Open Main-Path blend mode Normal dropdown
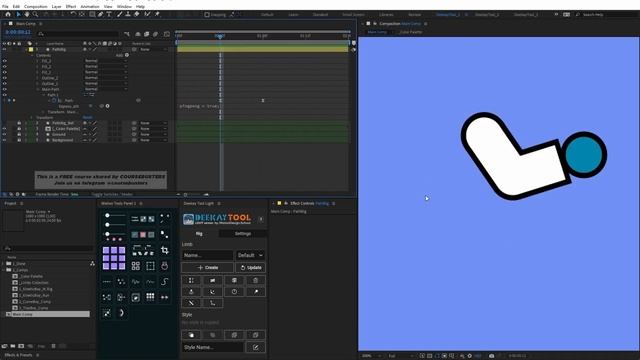This screenshot has width=640, height=360. click(106, 89)
